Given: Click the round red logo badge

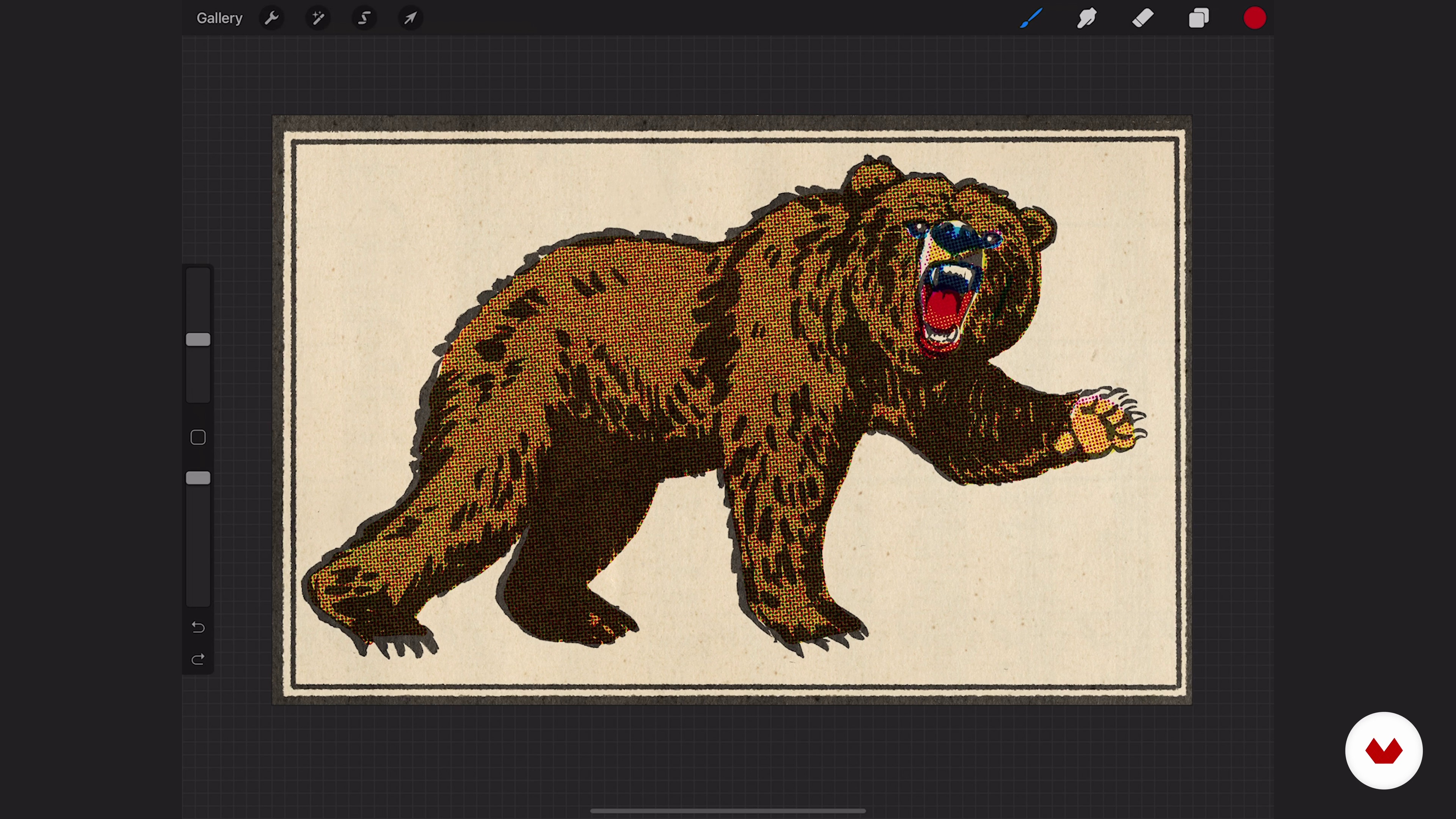Looking at the screenshot, I should coord(1384,751).
